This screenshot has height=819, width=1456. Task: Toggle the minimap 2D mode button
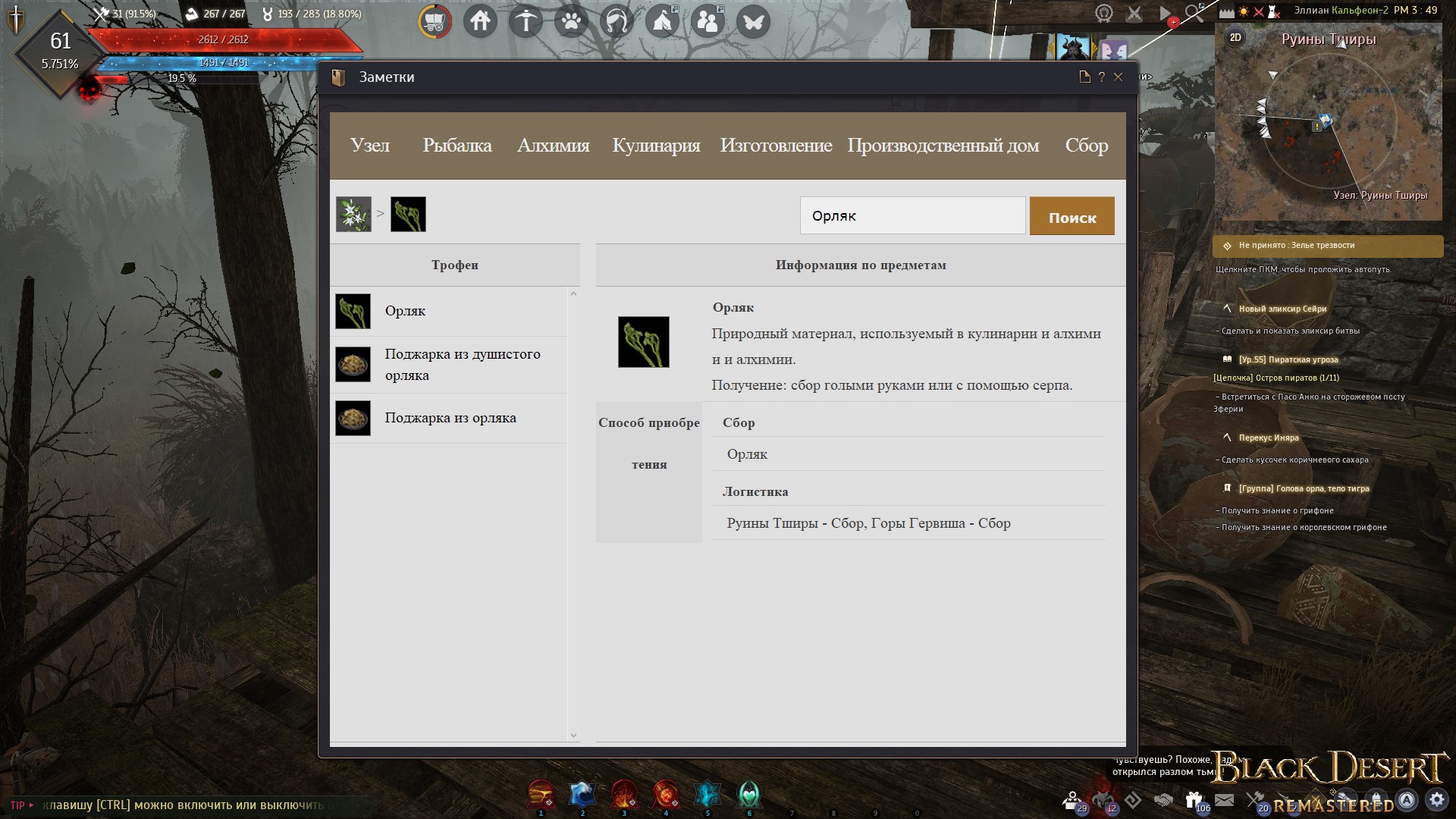coord(1235,37)
